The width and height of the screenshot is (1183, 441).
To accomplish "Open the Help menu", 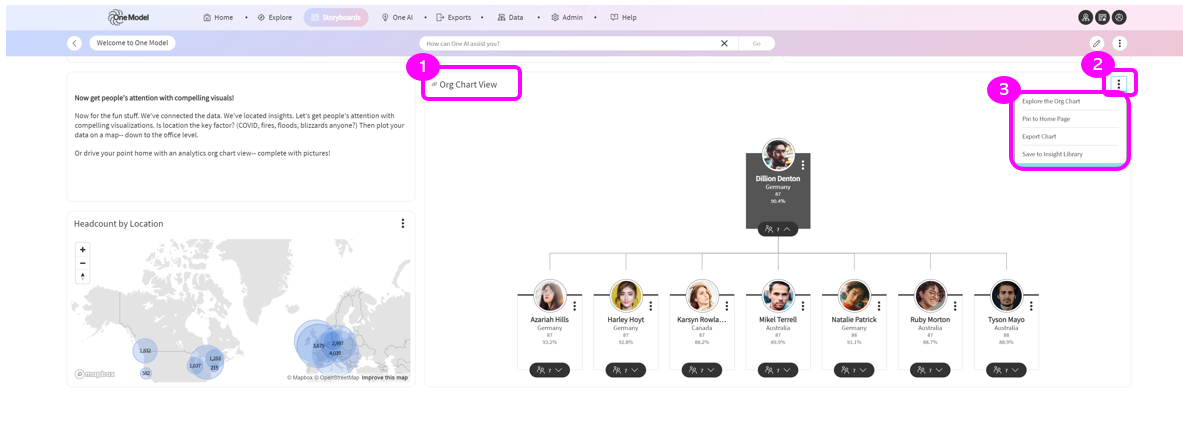I will [624, 17].
